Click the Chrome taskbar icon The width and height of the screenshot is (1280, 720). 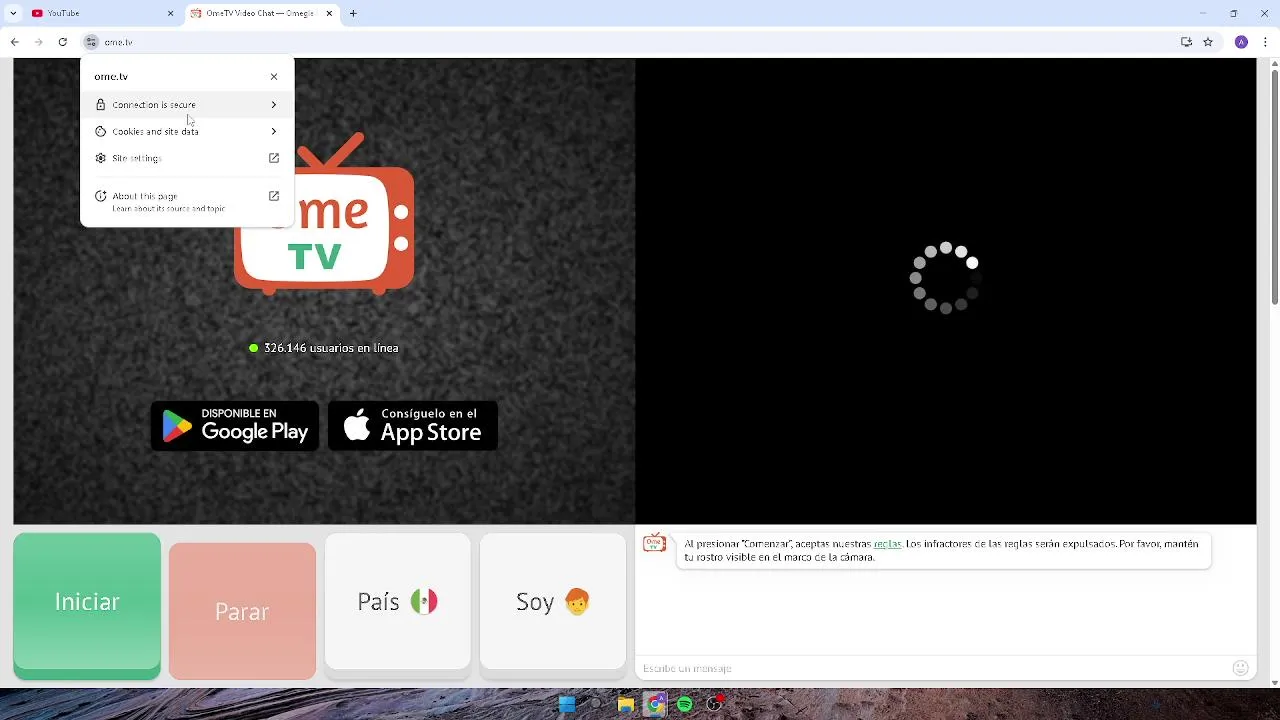655,704
